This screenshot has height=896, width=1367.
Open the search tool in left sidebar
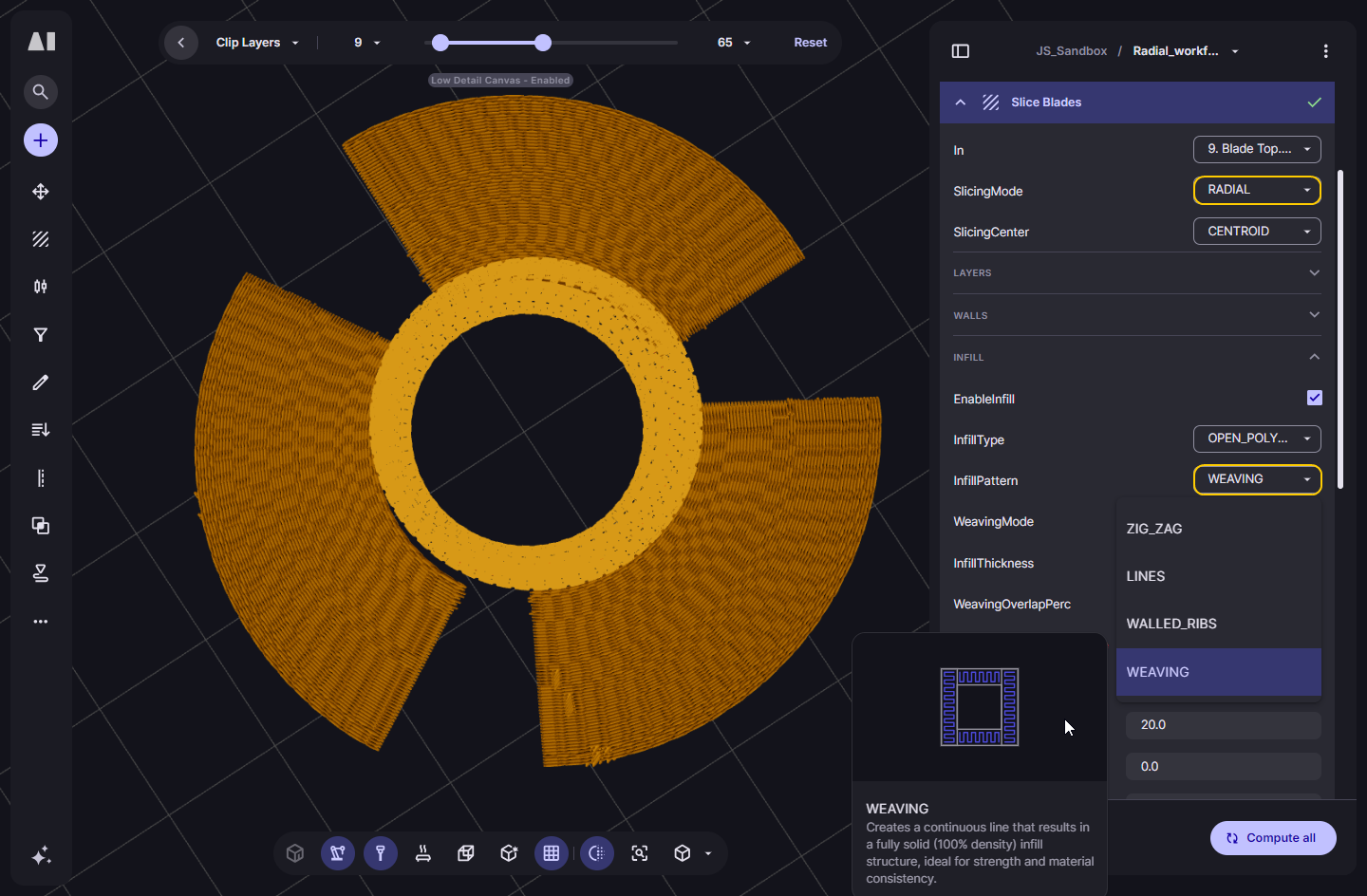41,92
